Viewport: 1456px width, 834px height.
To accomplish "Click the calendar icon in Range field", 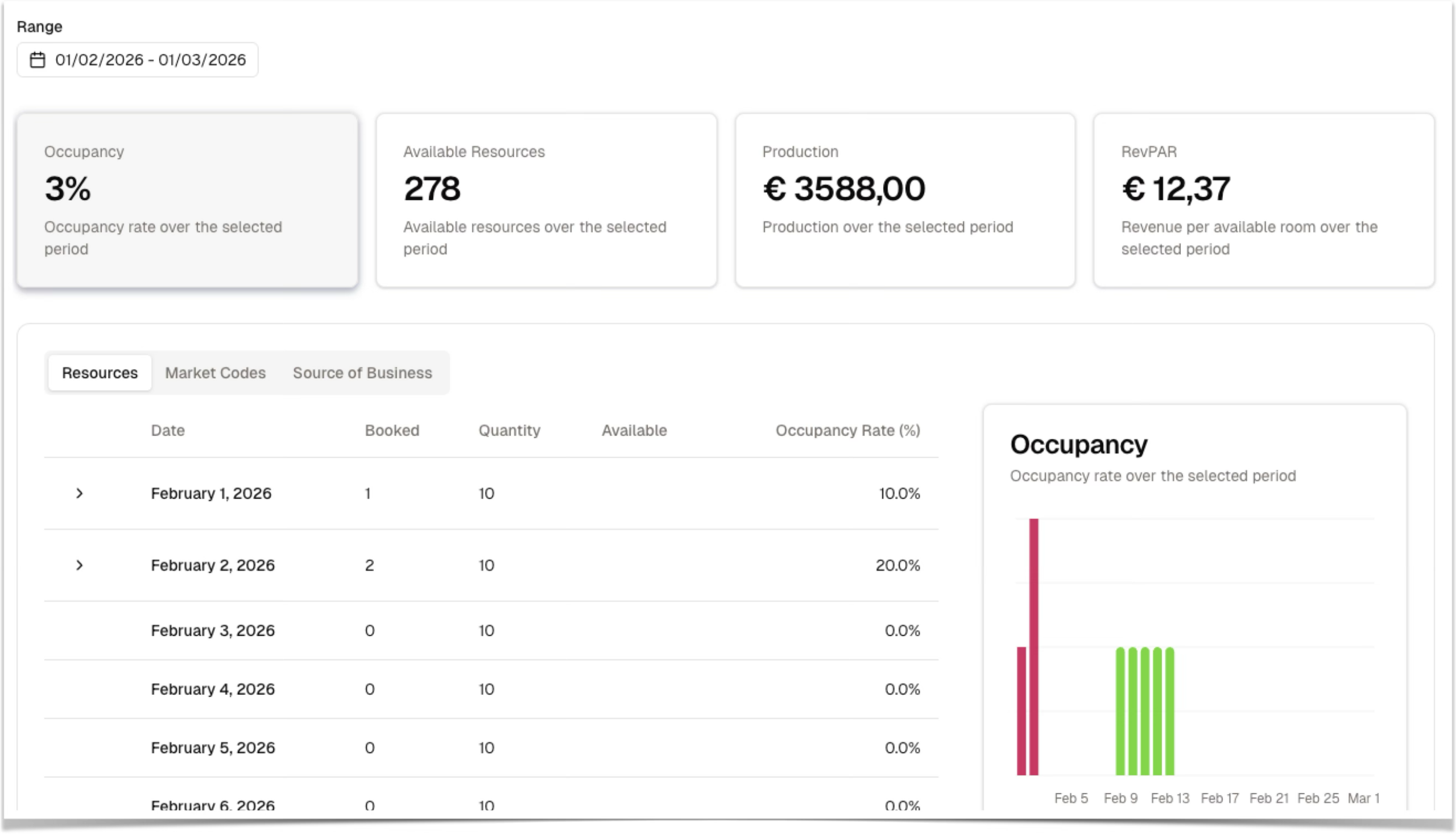I will (x=38, y=60).
